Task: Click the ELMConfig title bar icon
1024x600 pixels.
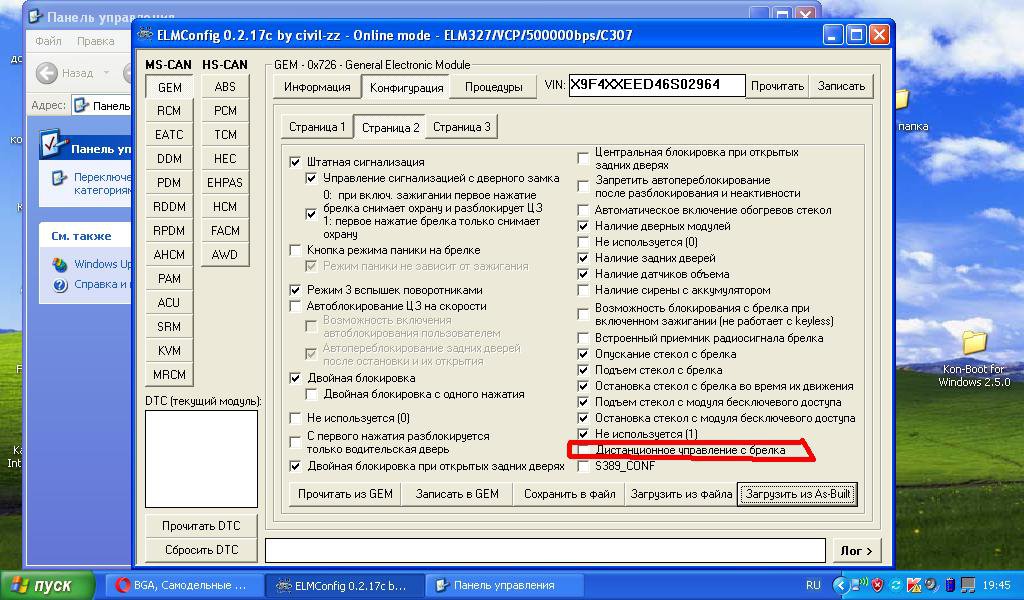Action: coord(146,35)
